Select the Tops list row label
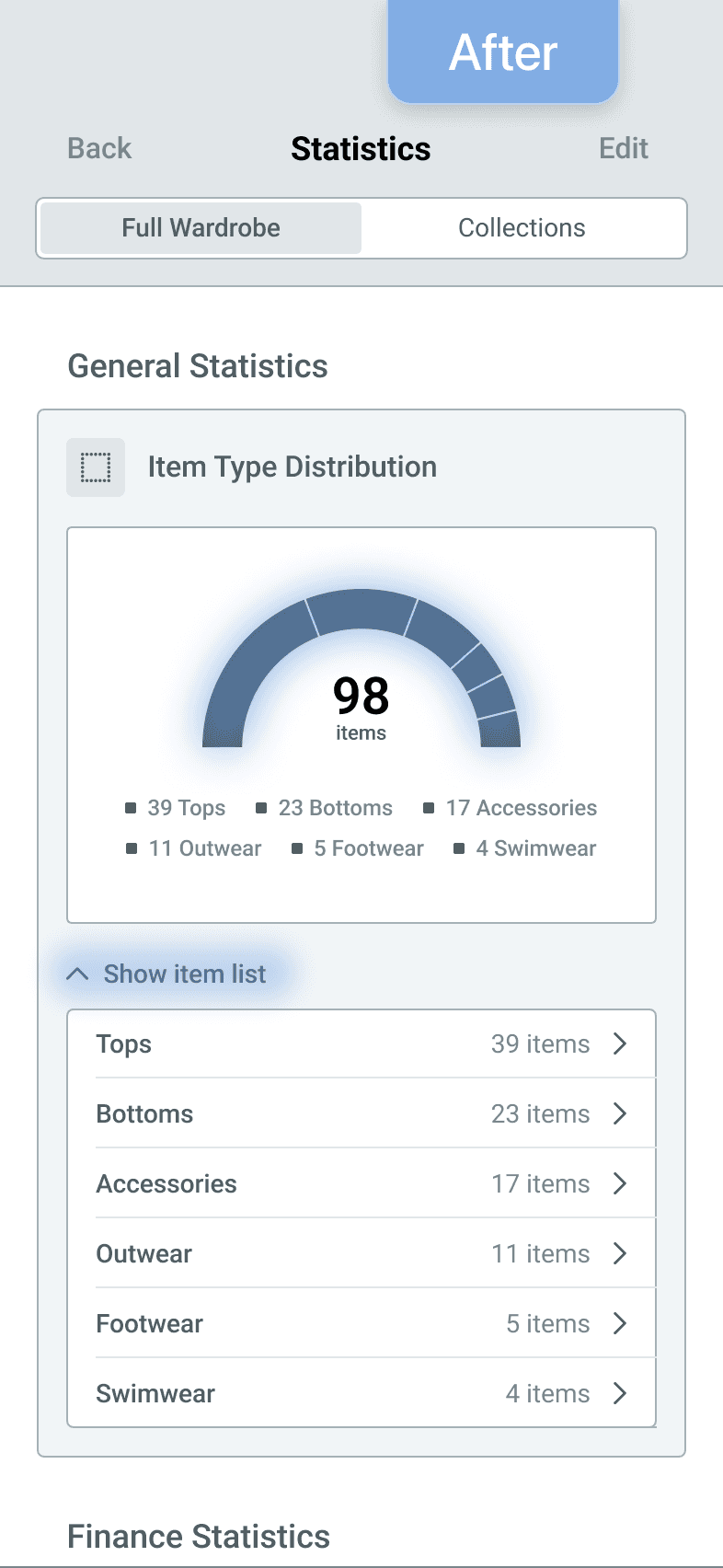The width and height of the screenshot is (723, 1568). coord(124,1044)
